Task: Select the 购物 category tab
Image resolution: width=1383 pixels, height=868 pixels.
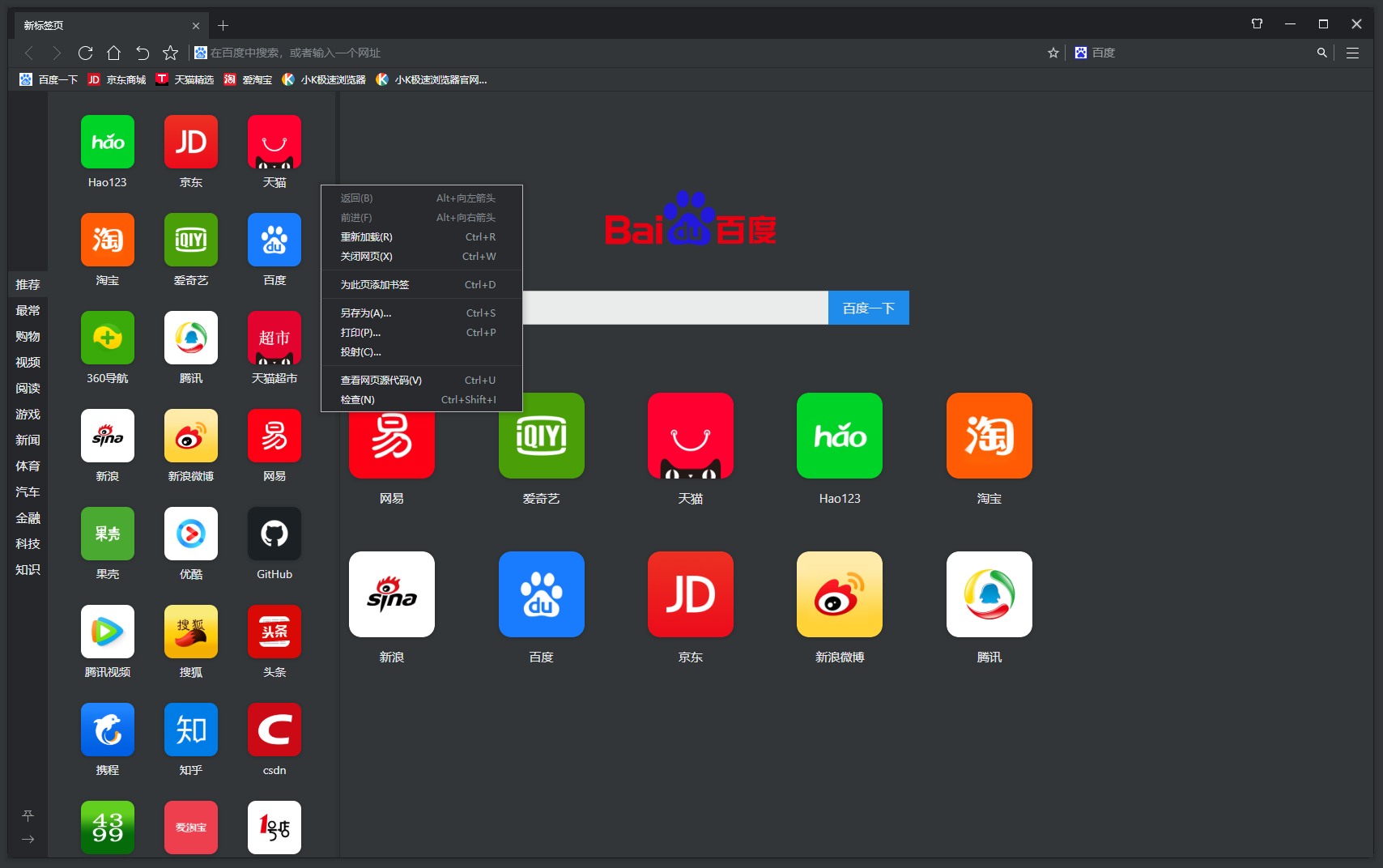Action: (28, 336)
